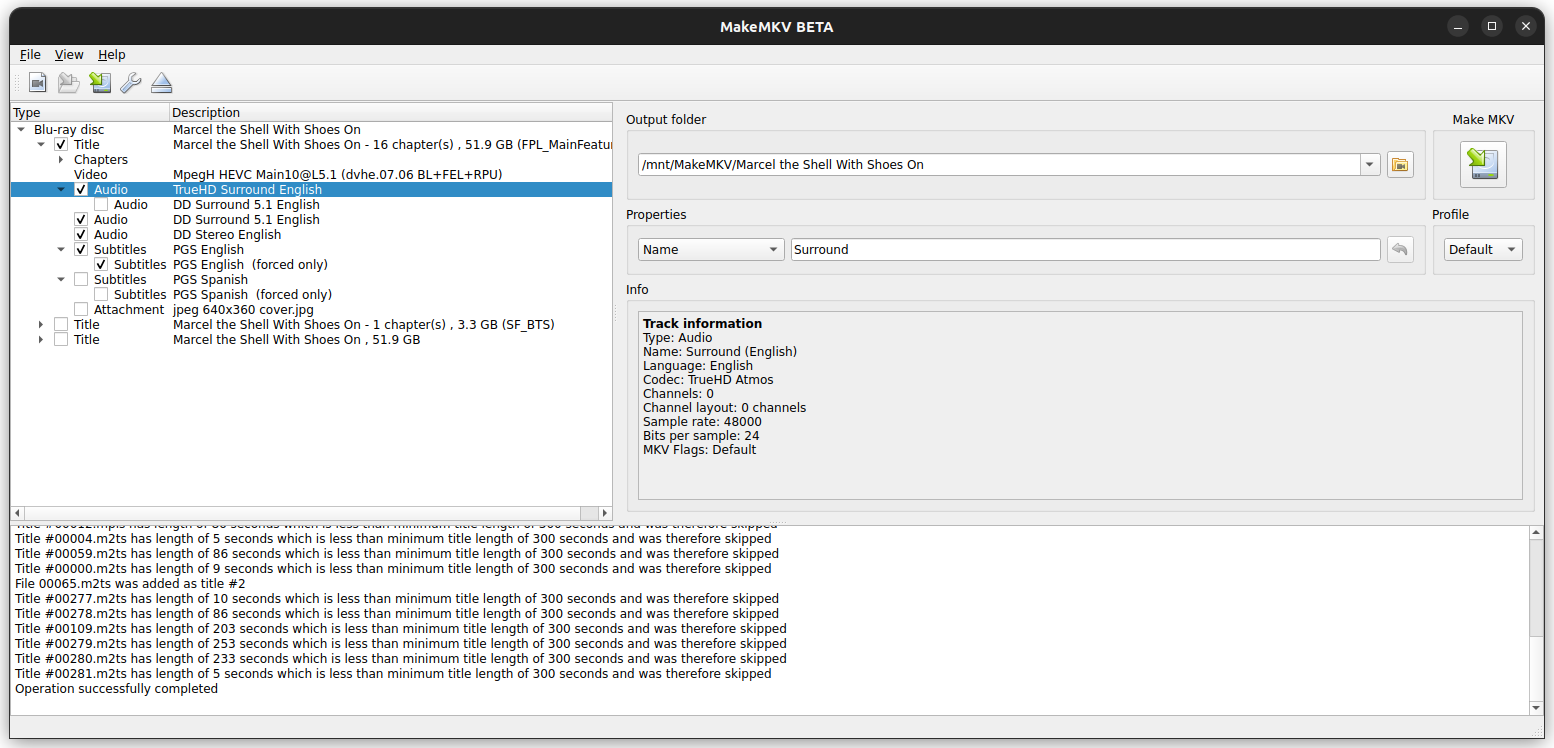This screenshot has width=1554, height=748.
Task: Collapse the PGS English subtitles node
Action: pyautogui.click(x=61, y=250)
